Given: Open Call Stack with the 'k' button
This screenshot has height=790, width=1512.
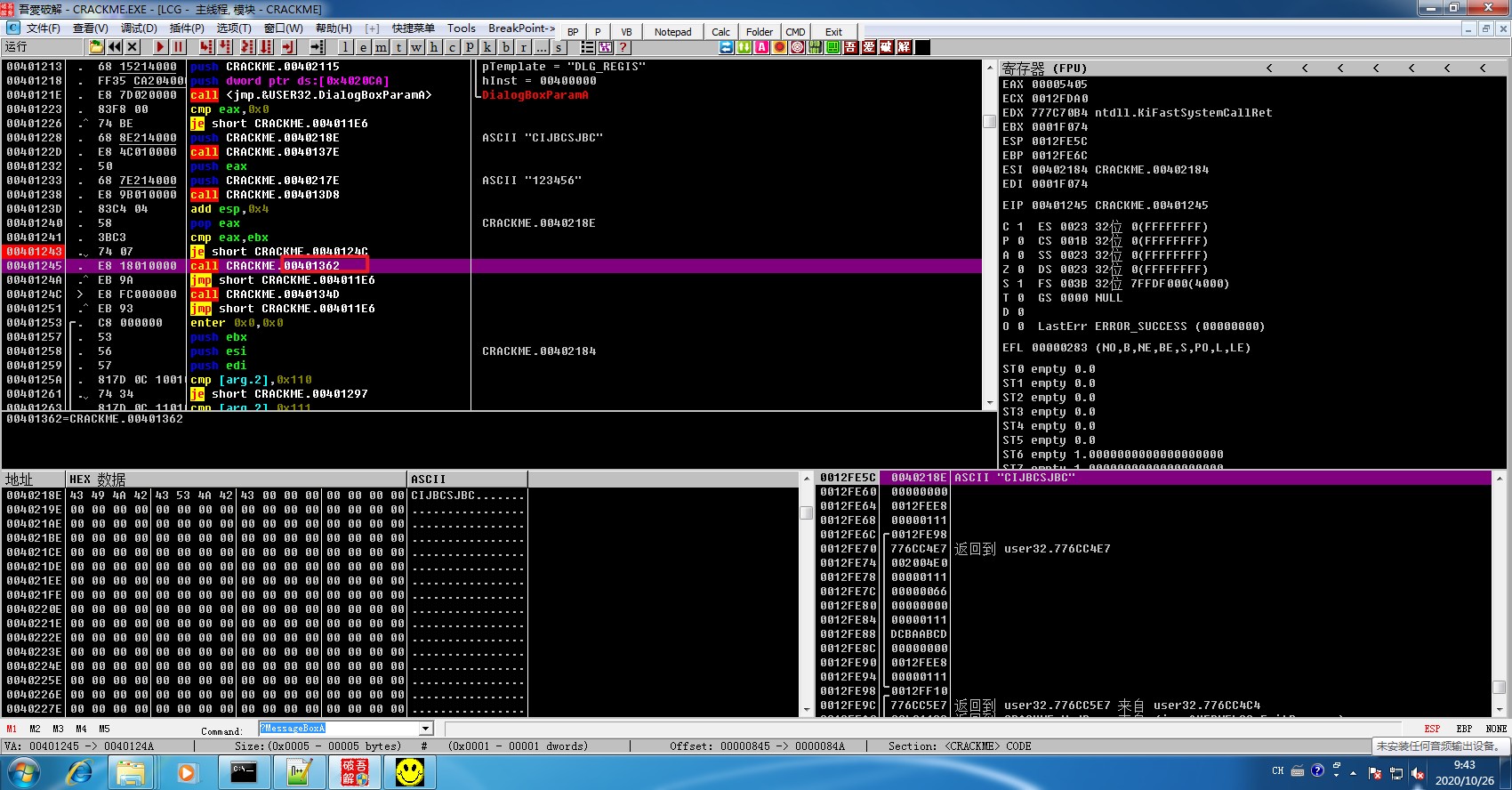Looking at the screenshot, I should click(487, 47).
